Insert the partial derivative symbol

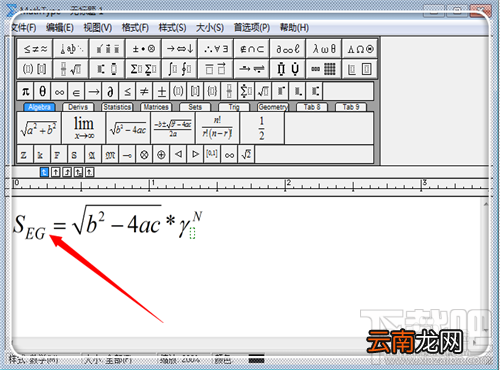111,91
